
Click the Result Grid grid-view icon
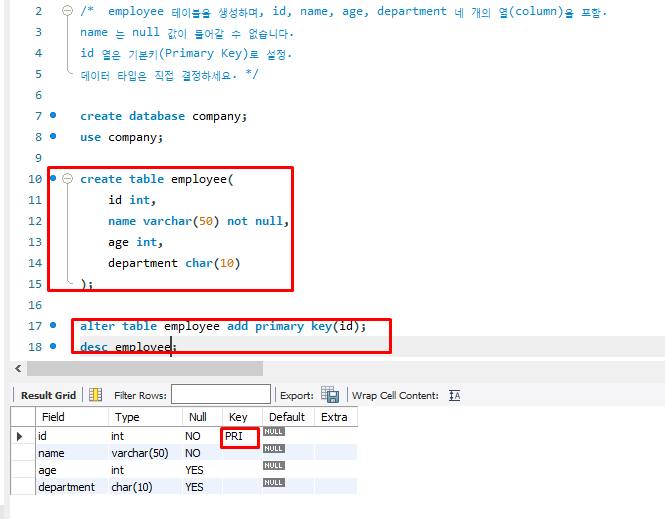(95, 395)
